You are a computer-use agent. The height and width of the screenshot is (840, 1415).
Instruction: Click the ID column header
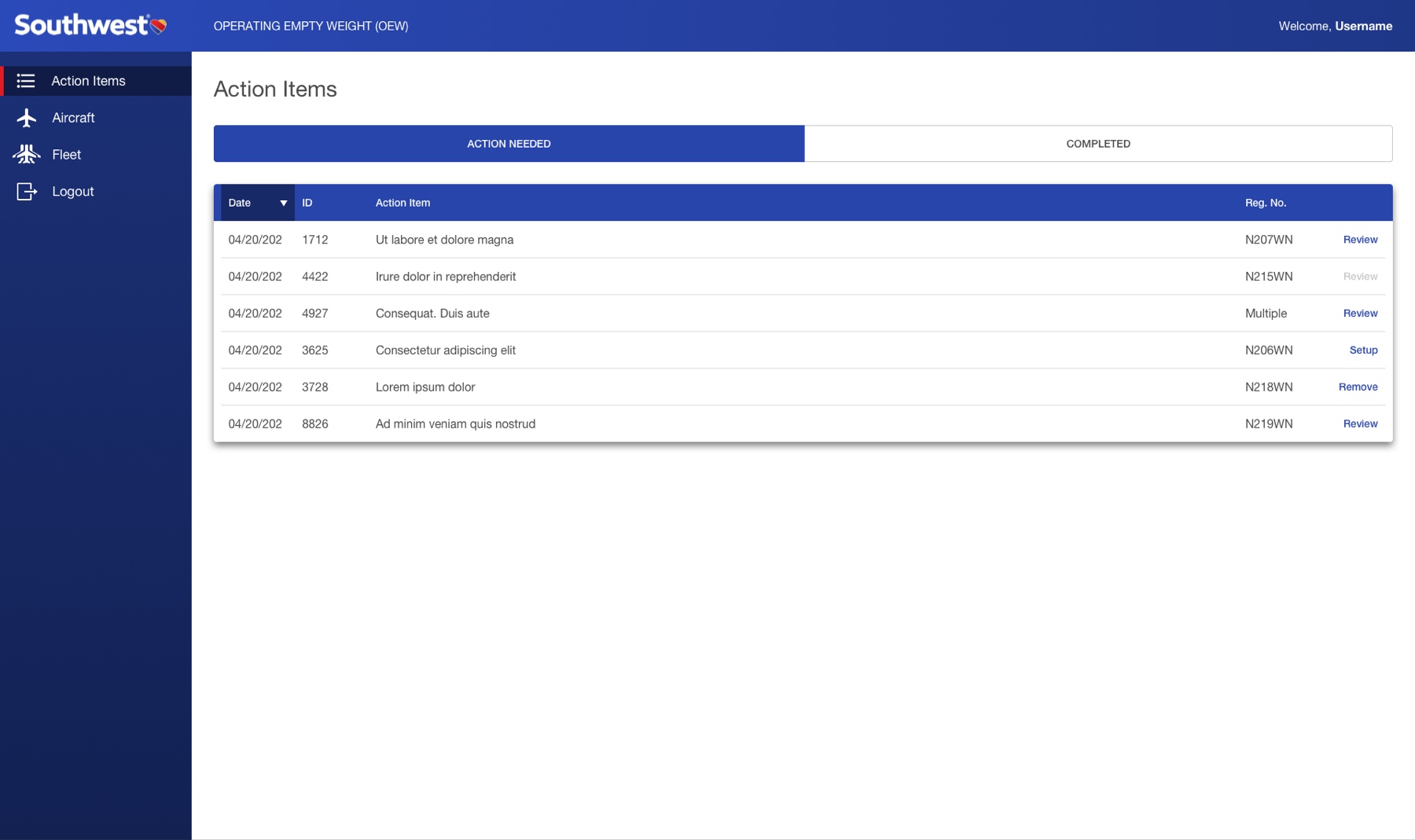click(x=307, y=204)
